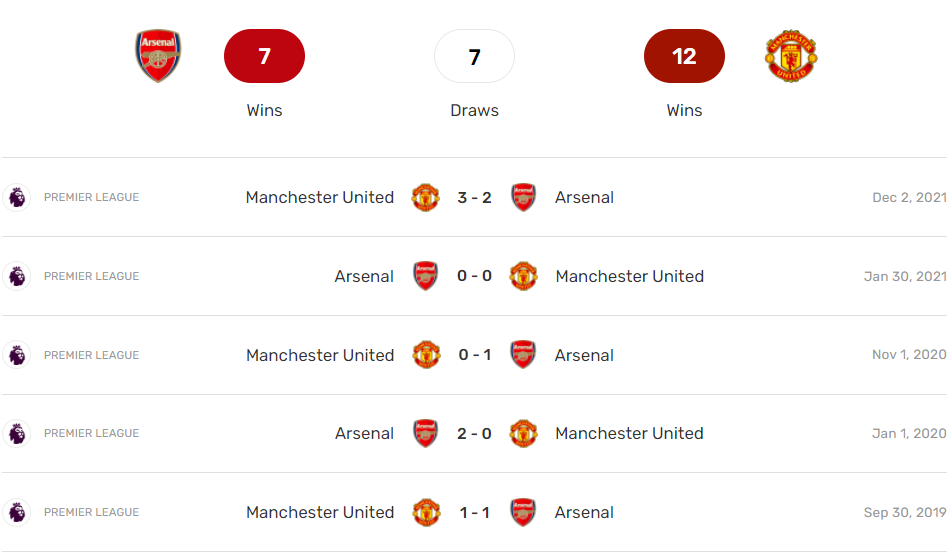Click the large Arsenal crest in header
The width and height of the screenshot is (951, 554).
tap(158, 56)
